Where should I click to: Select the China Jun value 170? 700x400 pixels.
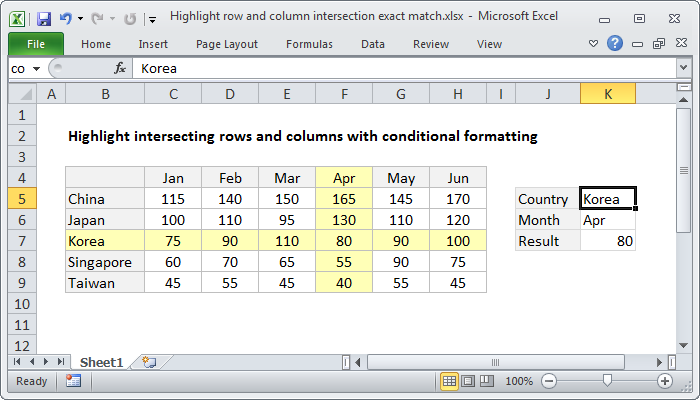(x=458, y=199)
